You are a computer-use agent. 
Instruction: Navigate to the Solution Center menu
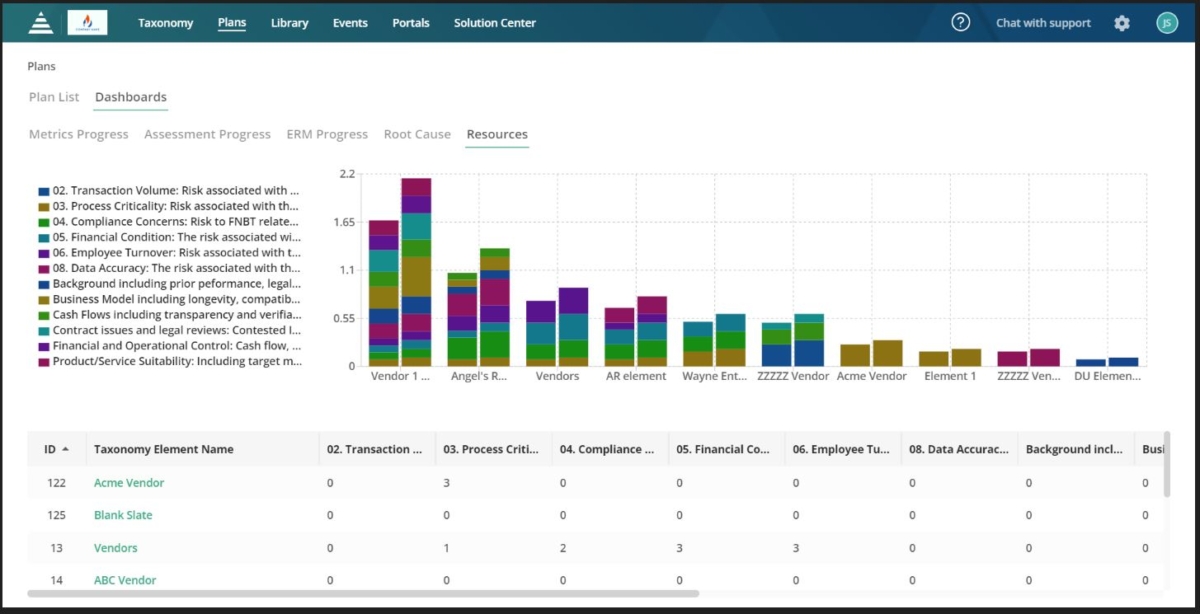[494, 22]
